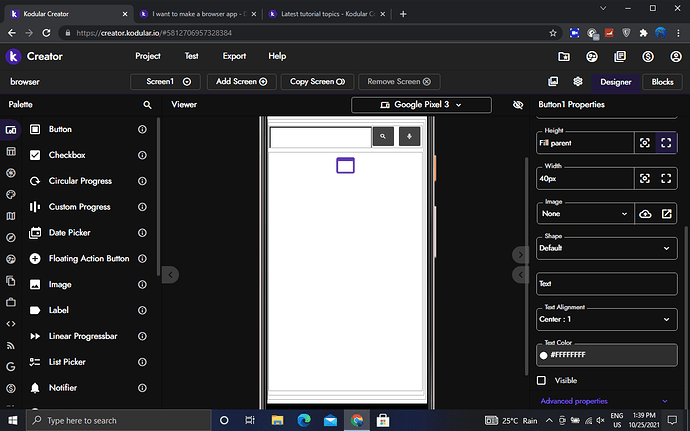Screen dimensions: 690x431
Task: Open the User Interface palette category
Action: click(11, 130)
